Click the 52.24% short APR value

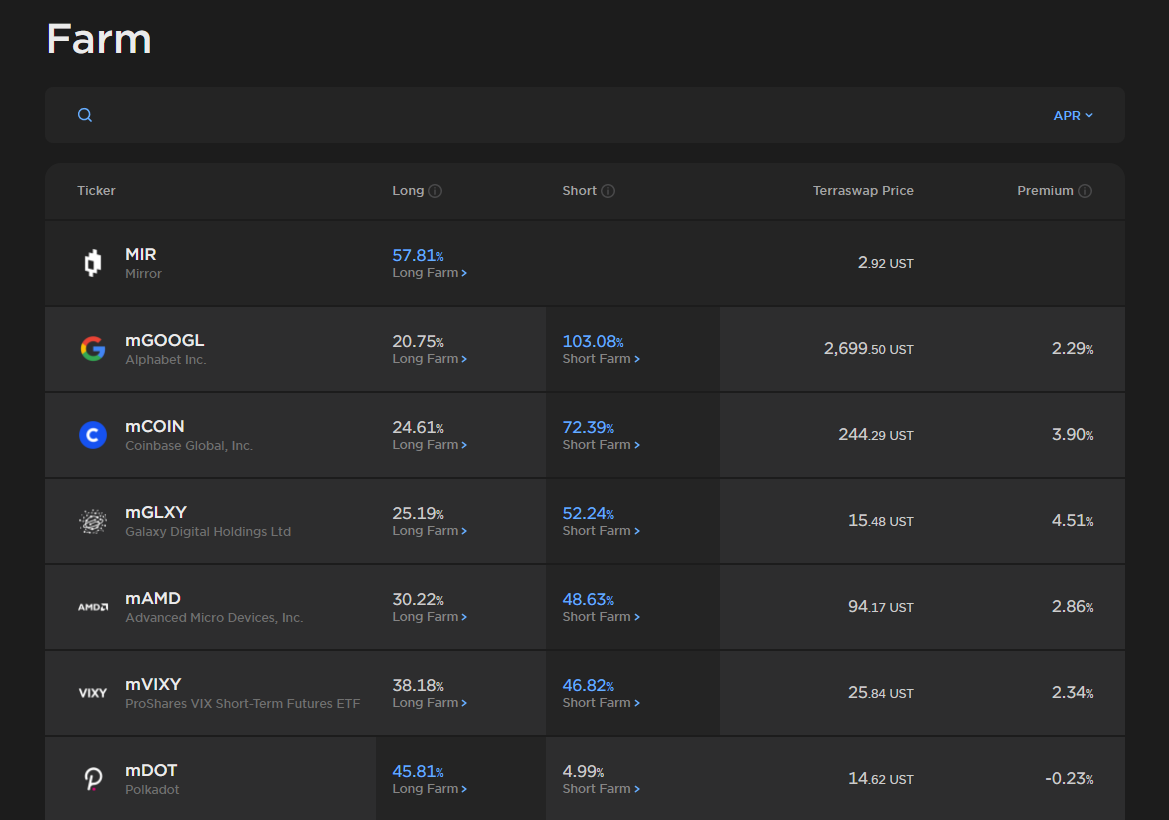(x=588, y=514)
